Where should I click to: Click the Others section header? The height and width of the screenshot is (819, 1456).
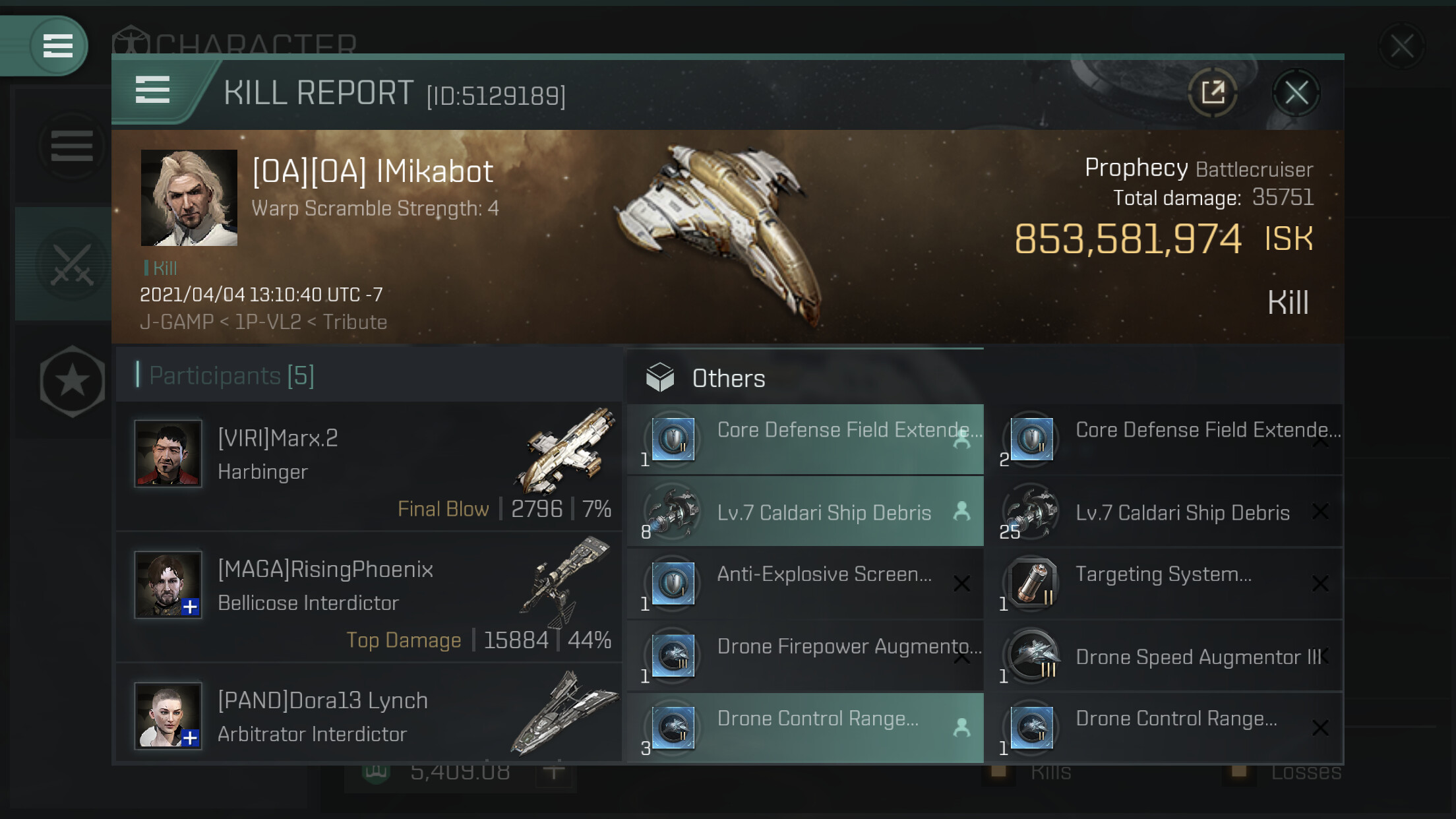pyautogui.click(x=728, y=379)
